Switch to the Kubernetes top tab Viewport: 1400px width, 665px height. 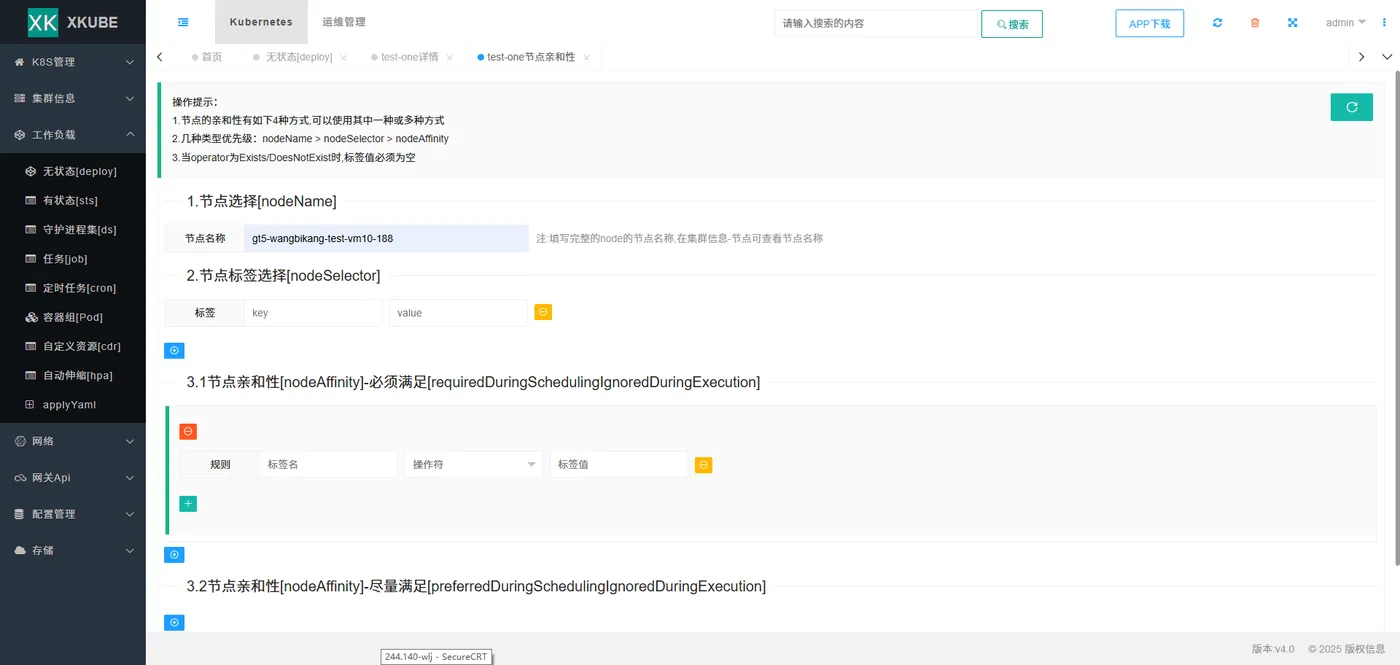click(x=261, y=22)
